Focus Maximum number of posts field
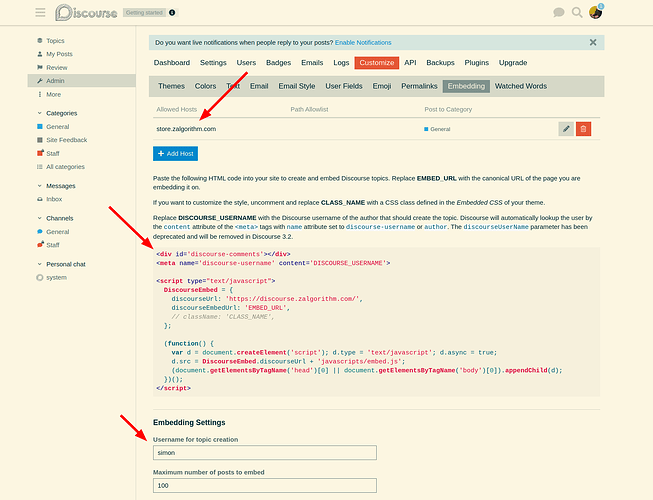The image size is (653, 500). click(x=264, y=485)
